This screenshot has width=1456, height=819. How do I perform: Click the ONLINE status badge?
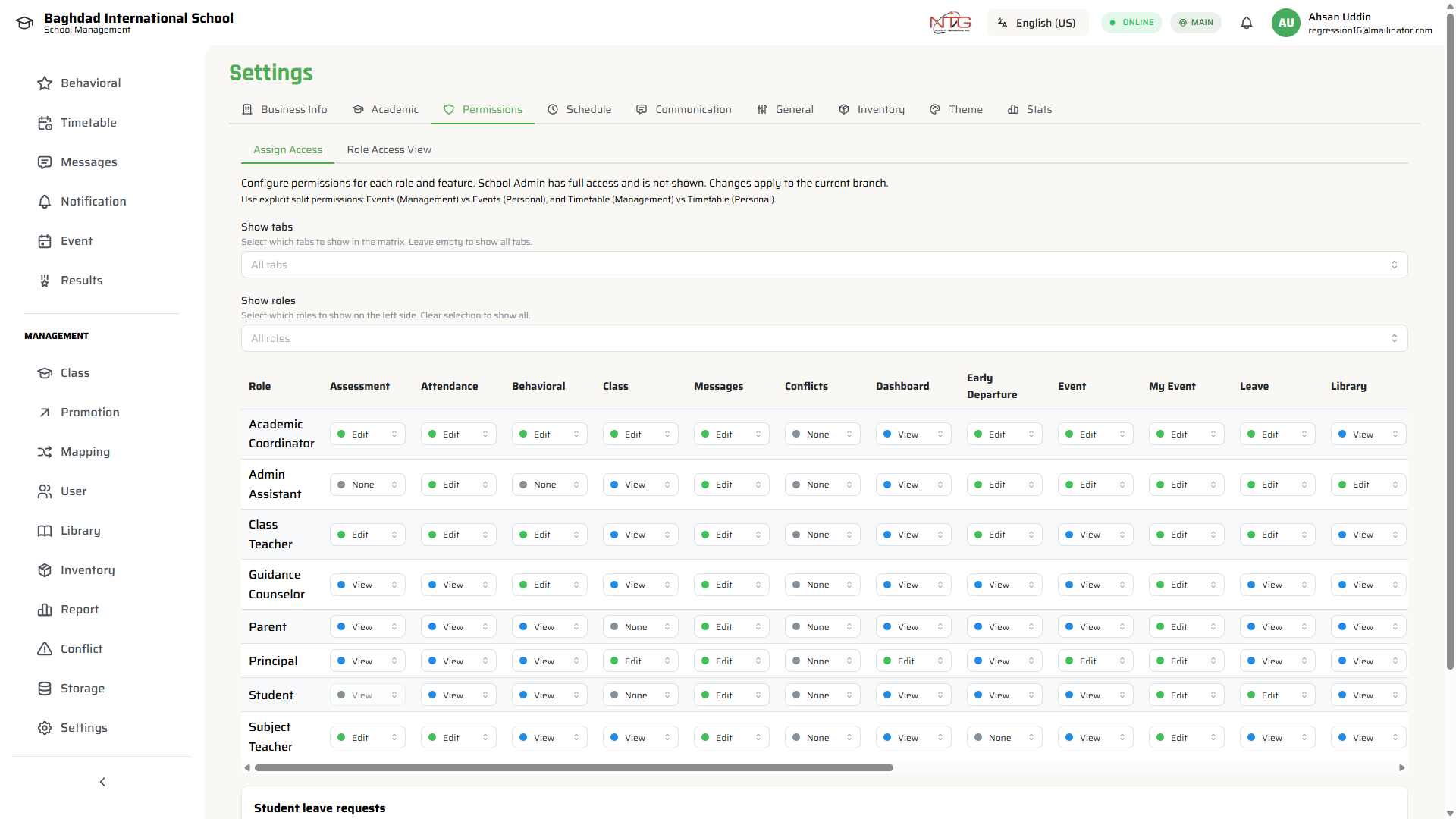(1131, 23)
